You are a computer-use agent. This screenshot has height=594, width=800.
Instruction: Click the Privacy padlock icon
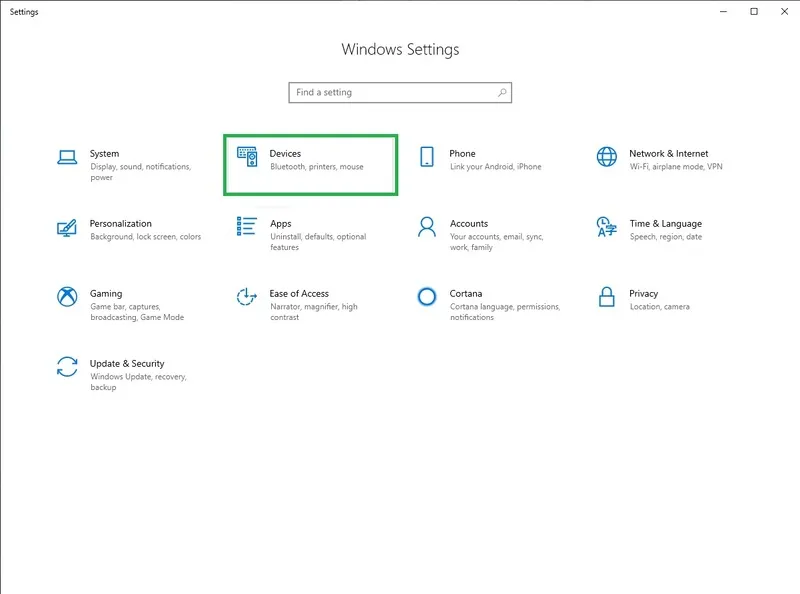607,296
